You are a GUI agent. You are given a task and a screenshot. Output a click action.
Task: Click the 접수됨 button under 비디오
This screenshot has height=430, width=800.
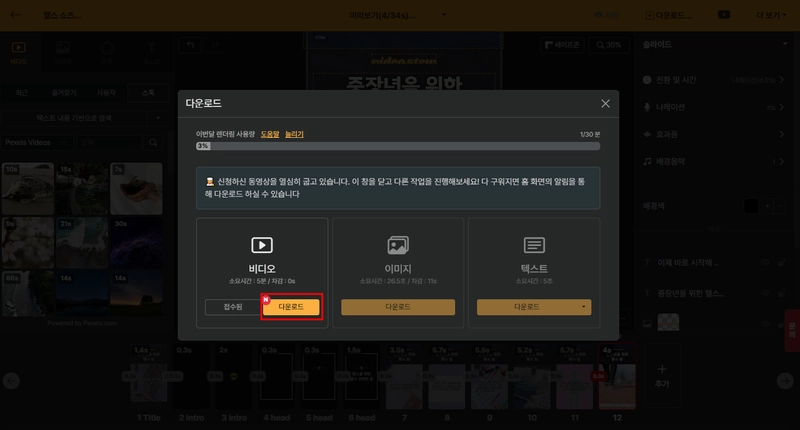pos(233,307)
